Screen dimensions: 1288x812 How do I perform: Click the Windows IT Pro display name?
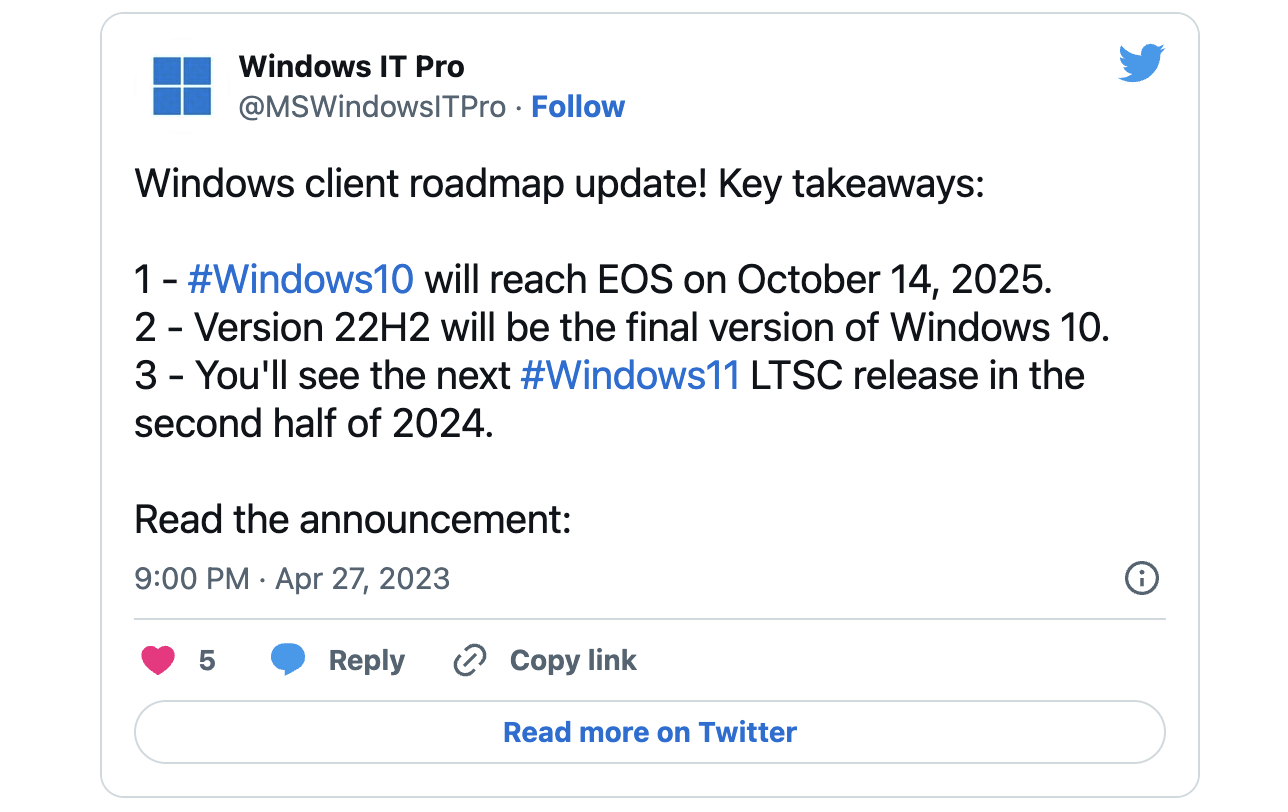click(352, 66)
